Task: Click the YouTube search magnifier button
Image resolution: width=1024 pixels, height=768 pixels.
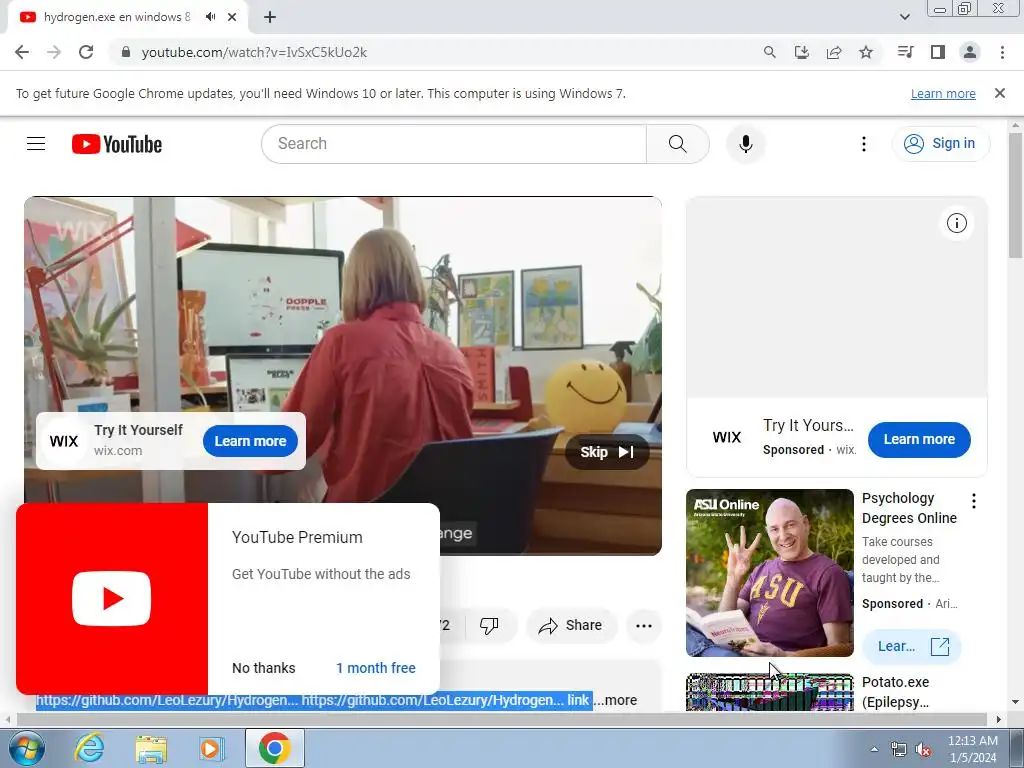Action: [677, 144]
